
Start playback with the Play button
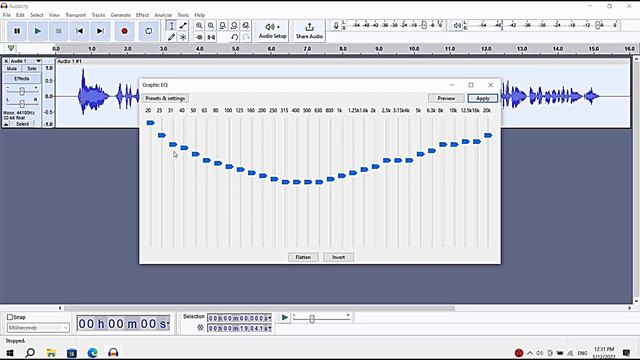point(38,31)
